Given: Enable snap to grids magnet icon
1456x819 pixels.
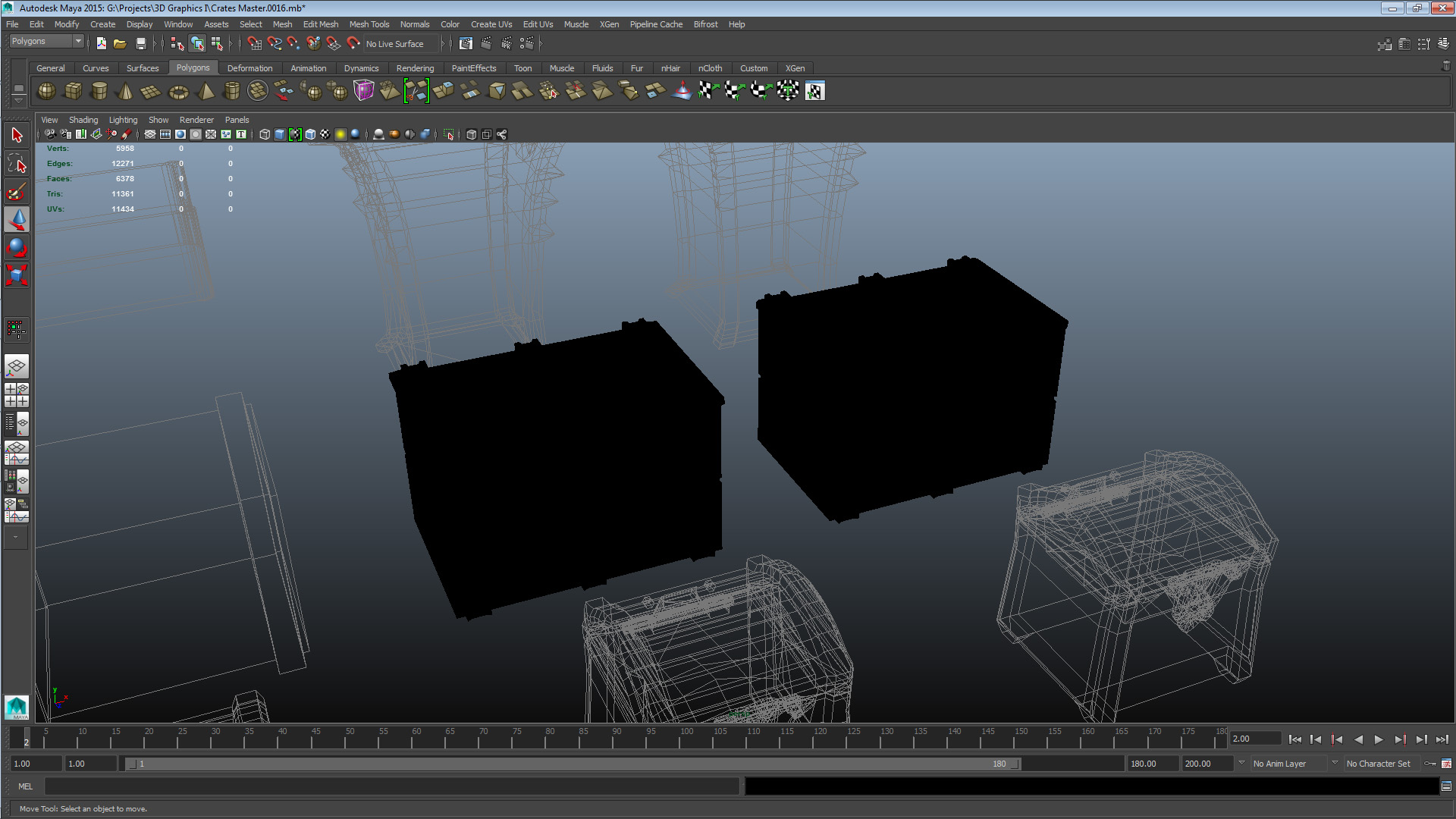Looking at the screenshot, I should (254, 43).
